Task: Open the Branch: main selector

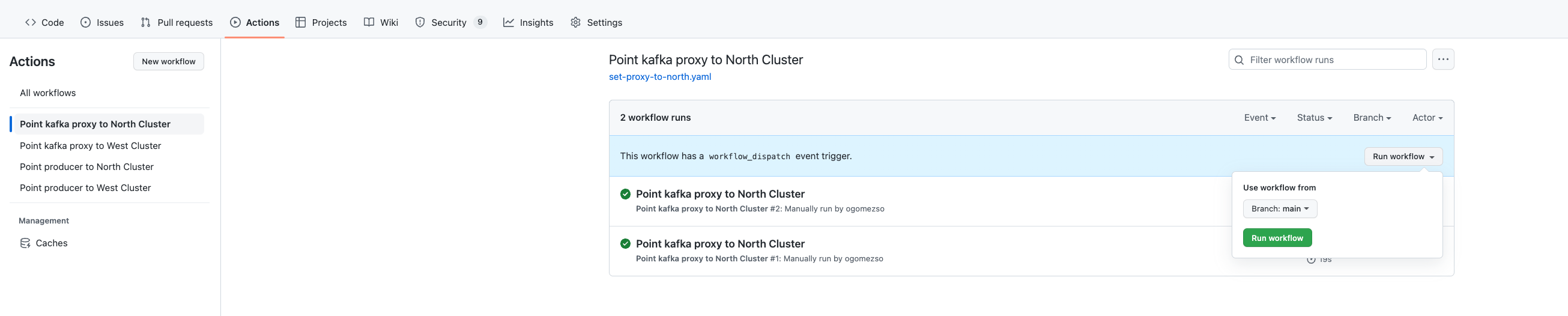Action: (x=1280, y=209)
